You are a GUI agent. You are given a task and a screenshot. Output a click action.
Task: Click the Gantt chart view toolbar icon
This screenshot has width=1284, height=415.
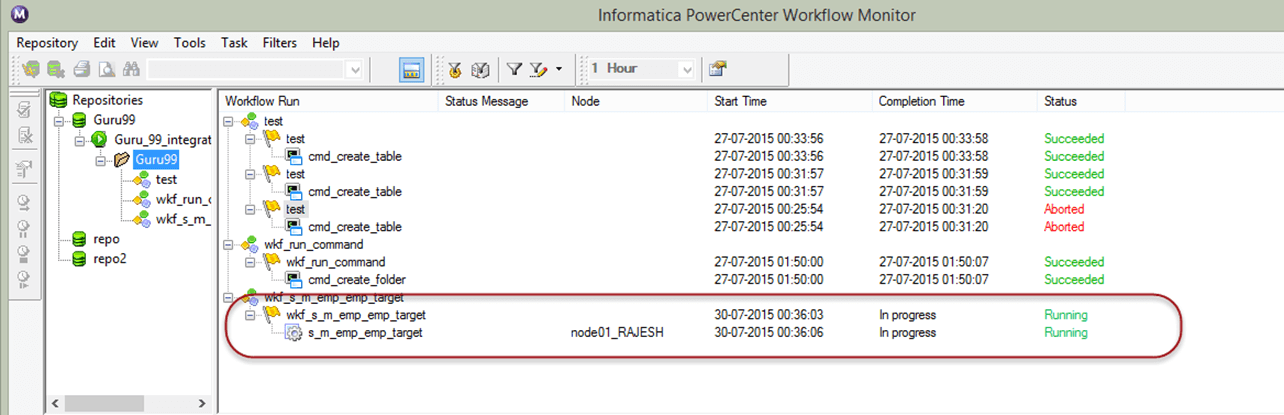coord(410,69)
